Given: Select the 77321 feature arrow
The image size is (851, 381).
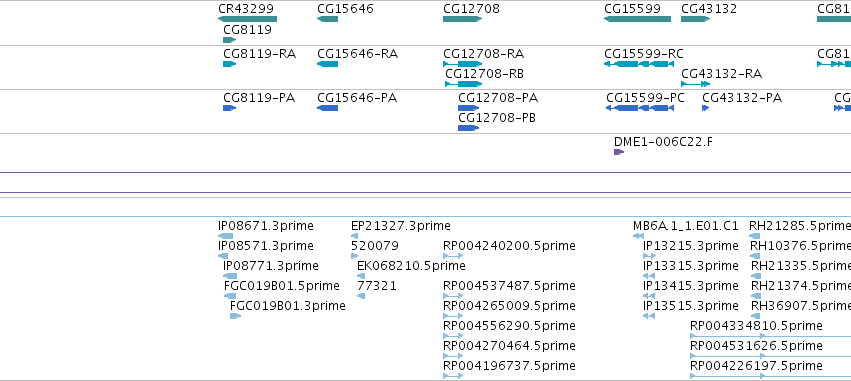Looking at the screenshot, I should (x=361, y=296).
